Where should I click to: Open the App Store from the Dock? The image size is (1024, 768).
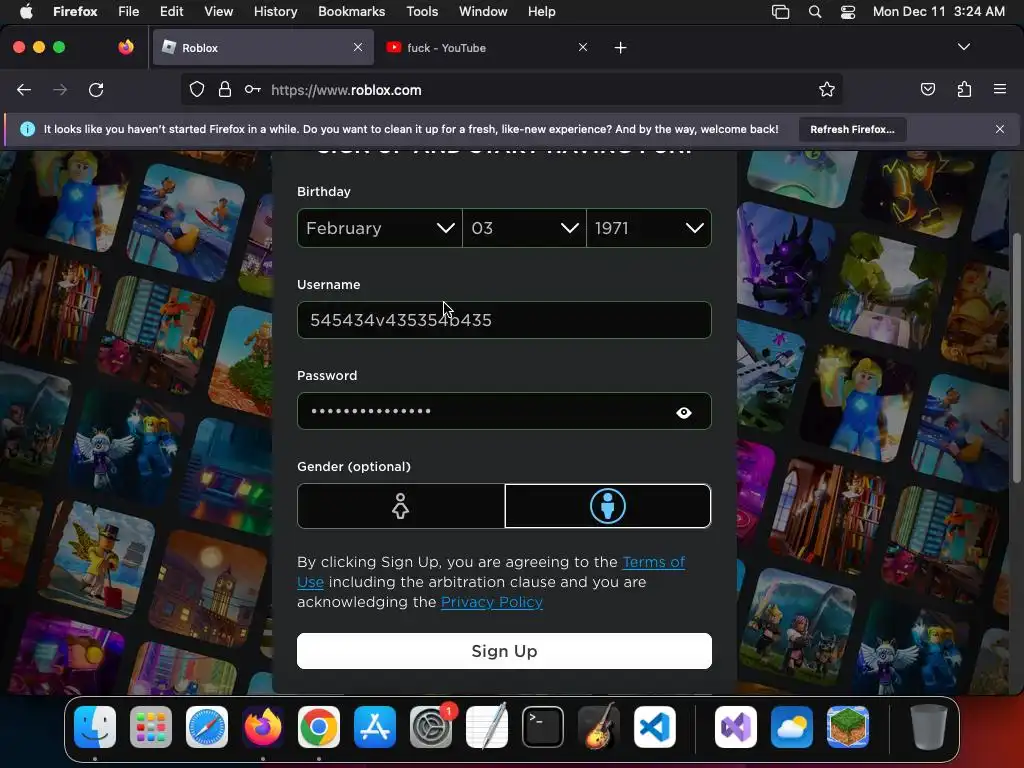pyautogui.click(x=375, y=727)
